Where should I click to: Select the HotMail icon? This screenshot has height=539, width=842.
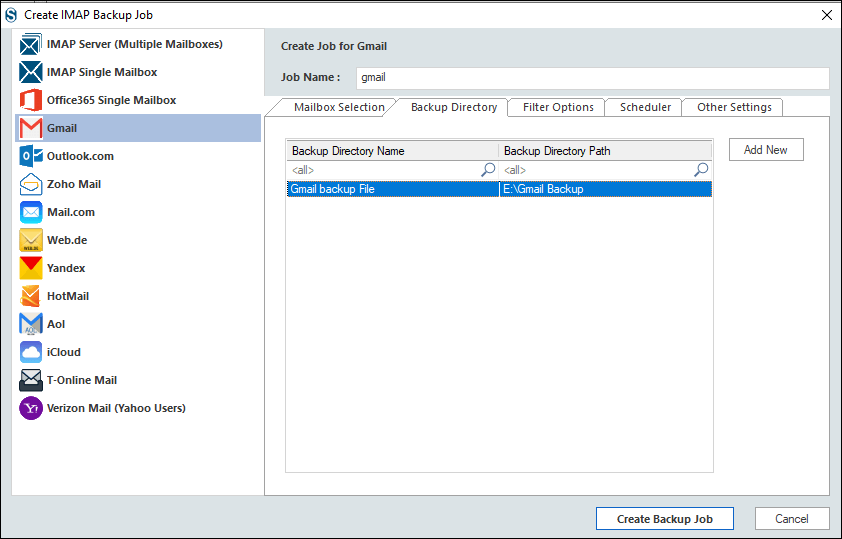tap(31, 296)
